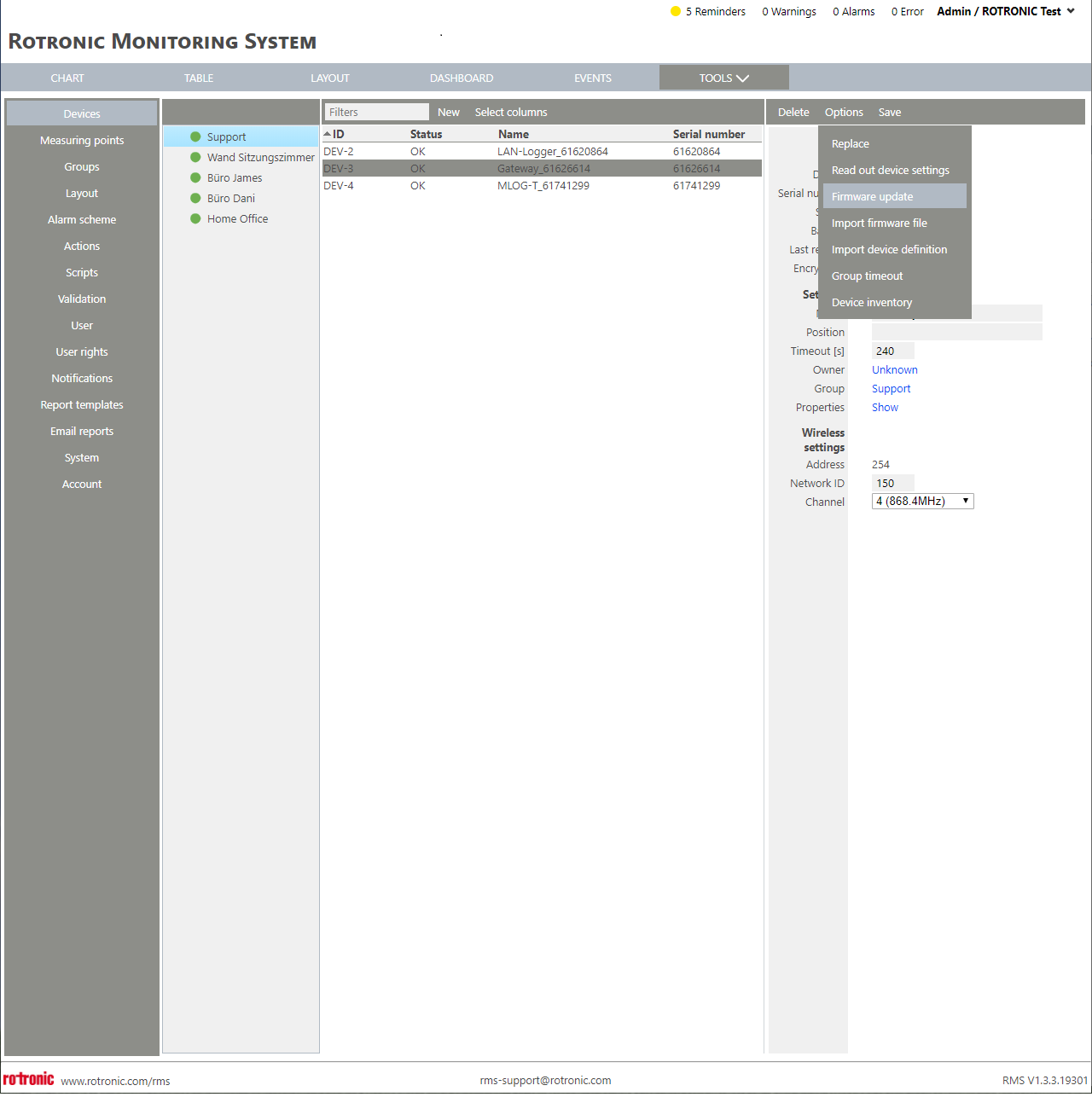Image resolution: width=1092 pixels, height=1097 pixels.
Task: Open Scripts in the sidebar
Action: click(82, 272)
